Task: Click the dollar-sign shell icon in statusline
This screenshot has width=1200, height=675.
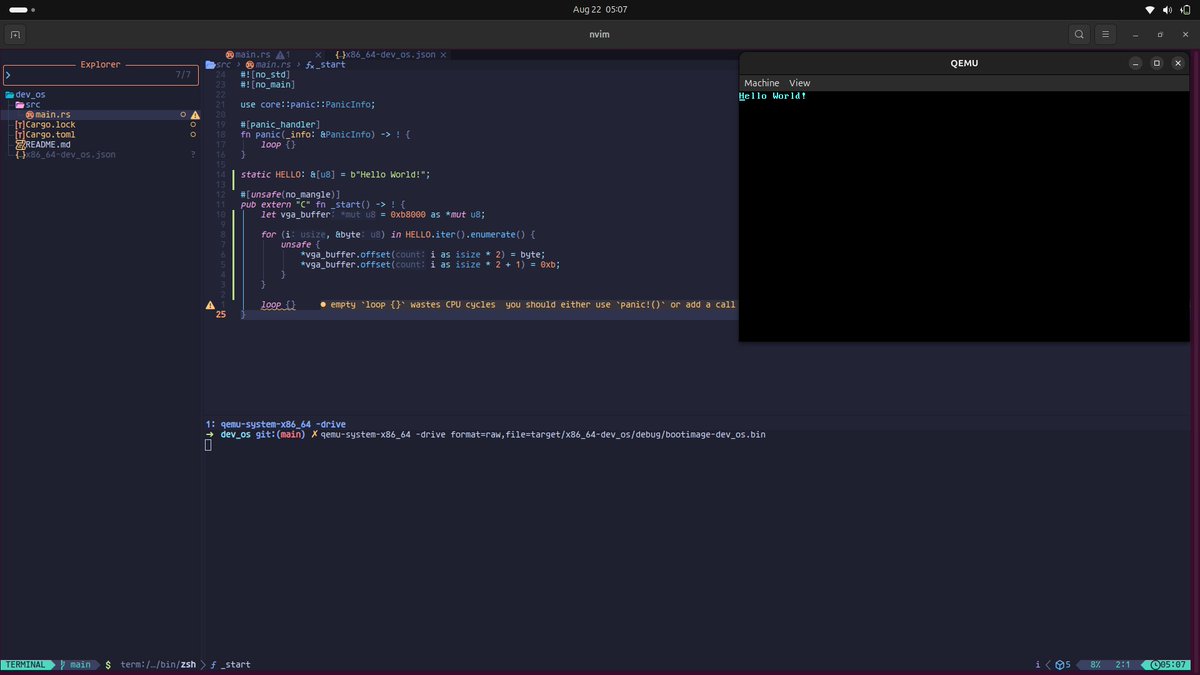Action: click(x=107, y=664)
